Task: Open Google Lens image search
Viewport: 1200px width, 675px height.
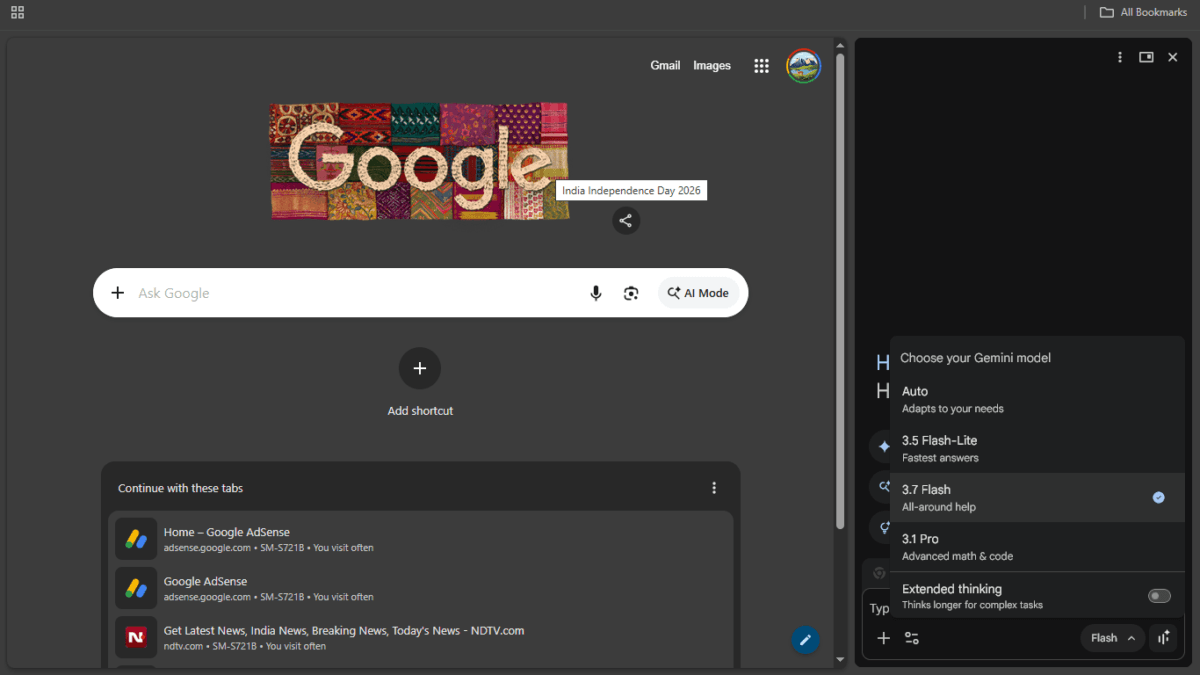Action: point(631,293)
